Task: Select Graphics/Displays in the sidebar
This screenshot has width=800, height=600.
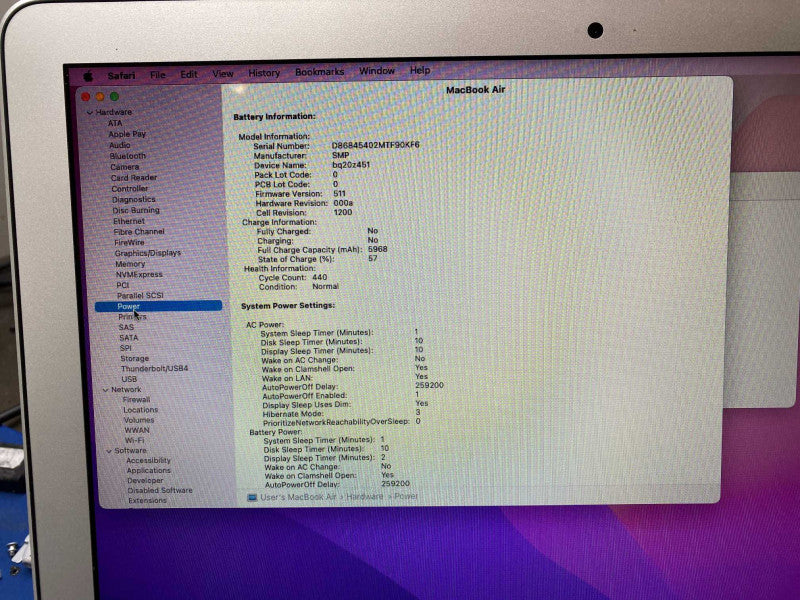Action: tap(147, 253)
